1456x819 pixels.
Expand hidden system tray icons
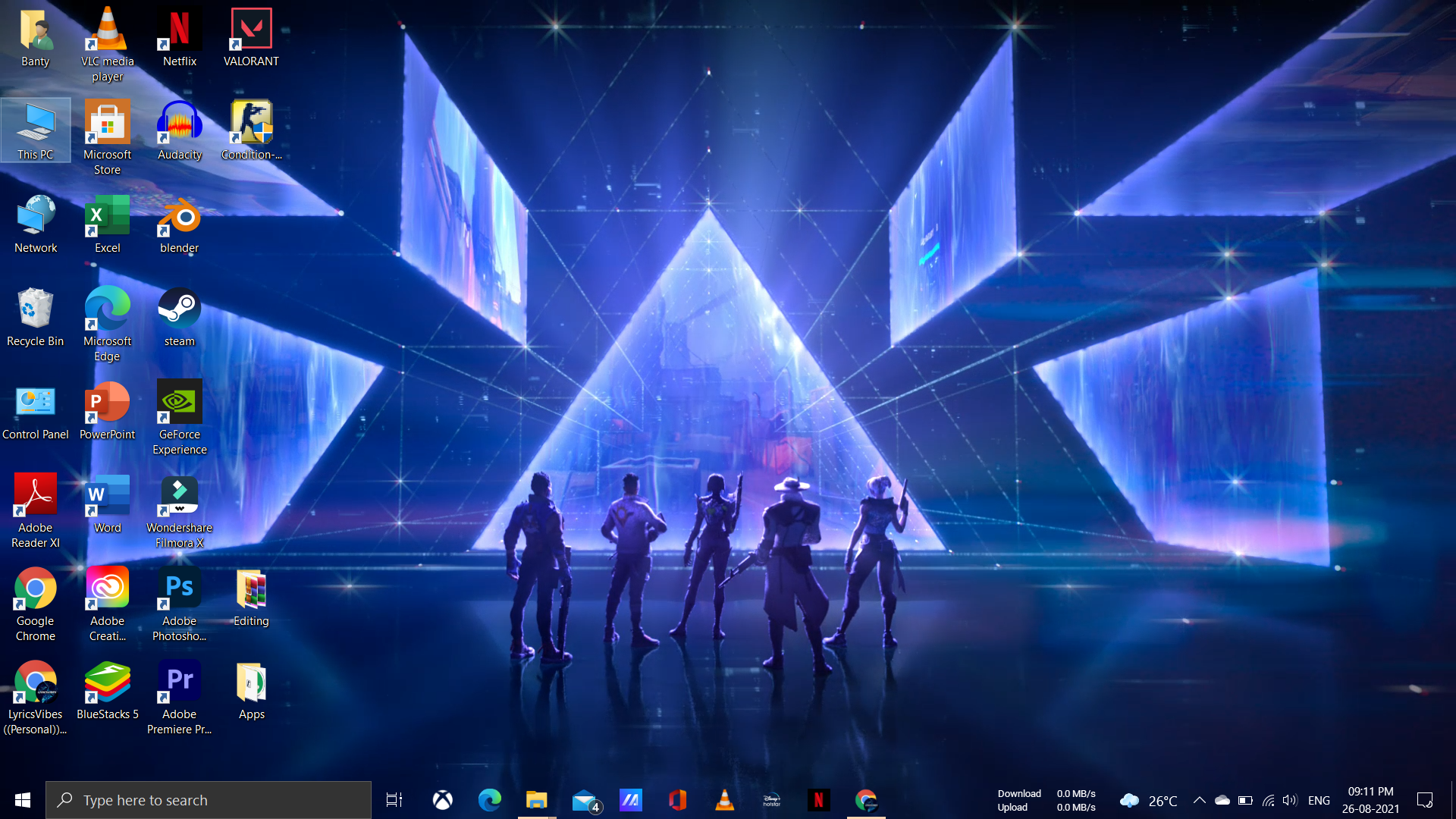[x=1200, y=800]
